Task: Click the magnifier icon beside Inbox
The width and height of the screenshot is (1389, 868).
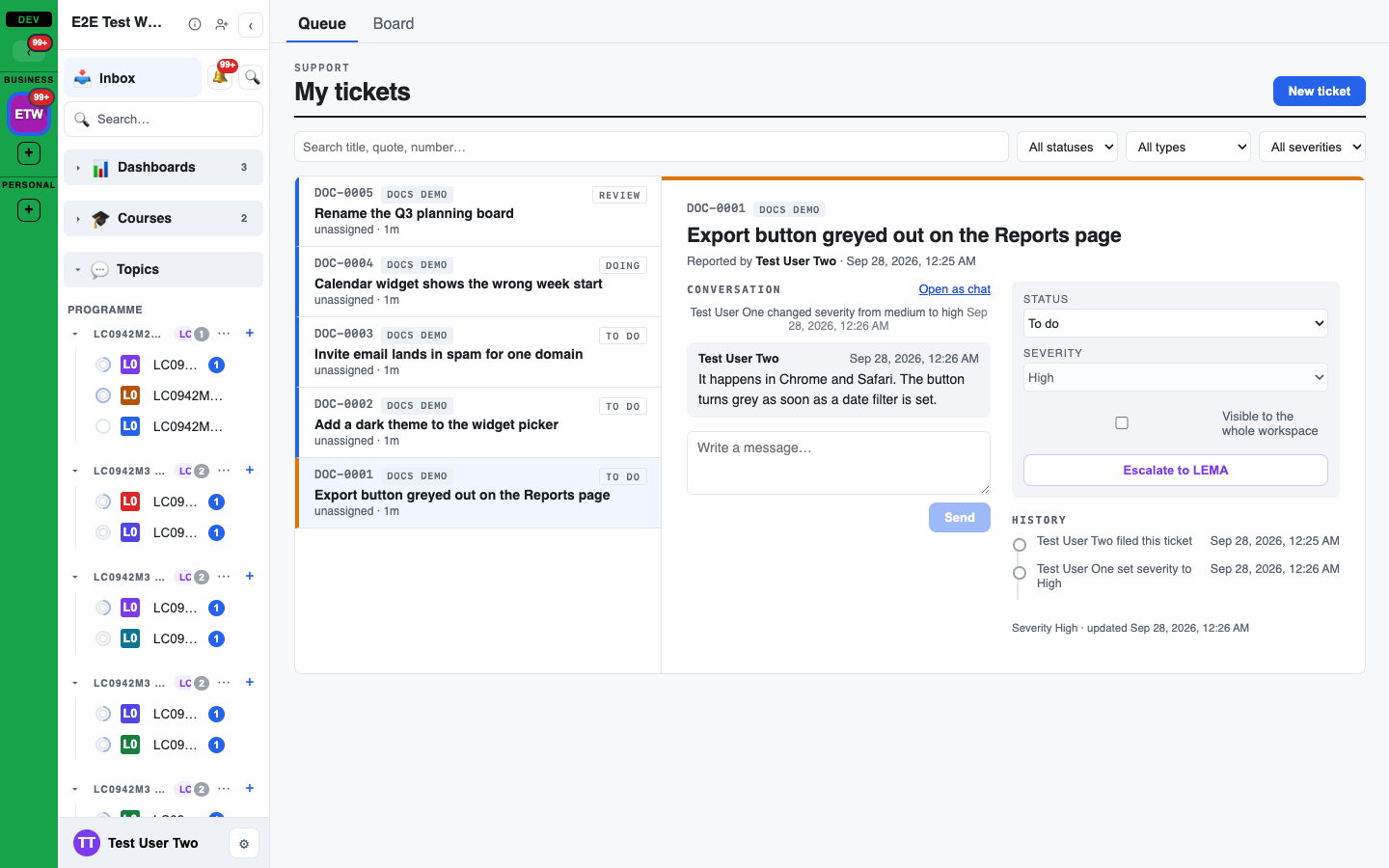Action: tap(252, 77)
